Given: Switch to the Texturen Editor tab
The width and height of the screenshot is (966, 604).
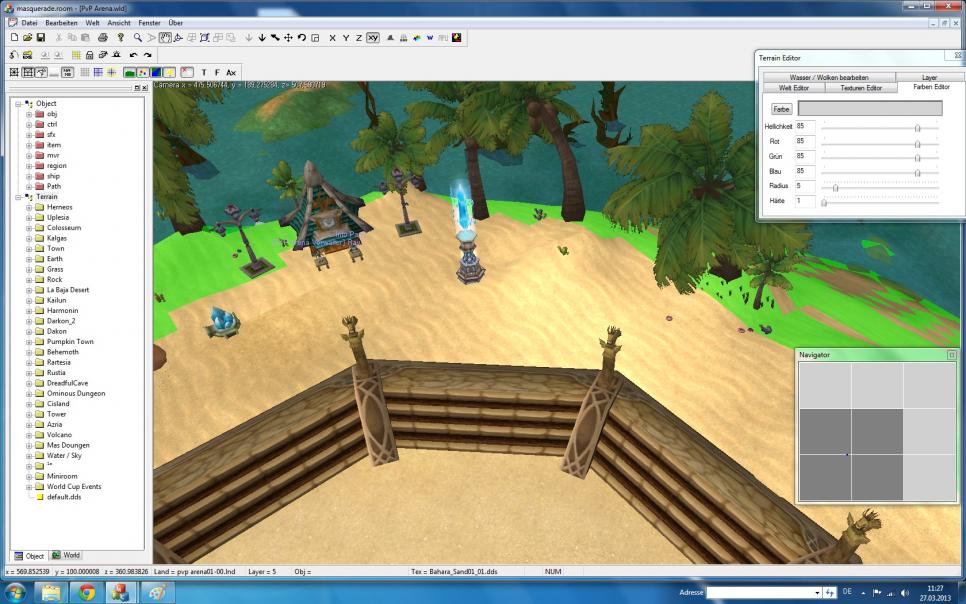Looking at the screenshot, I should 860,88.
